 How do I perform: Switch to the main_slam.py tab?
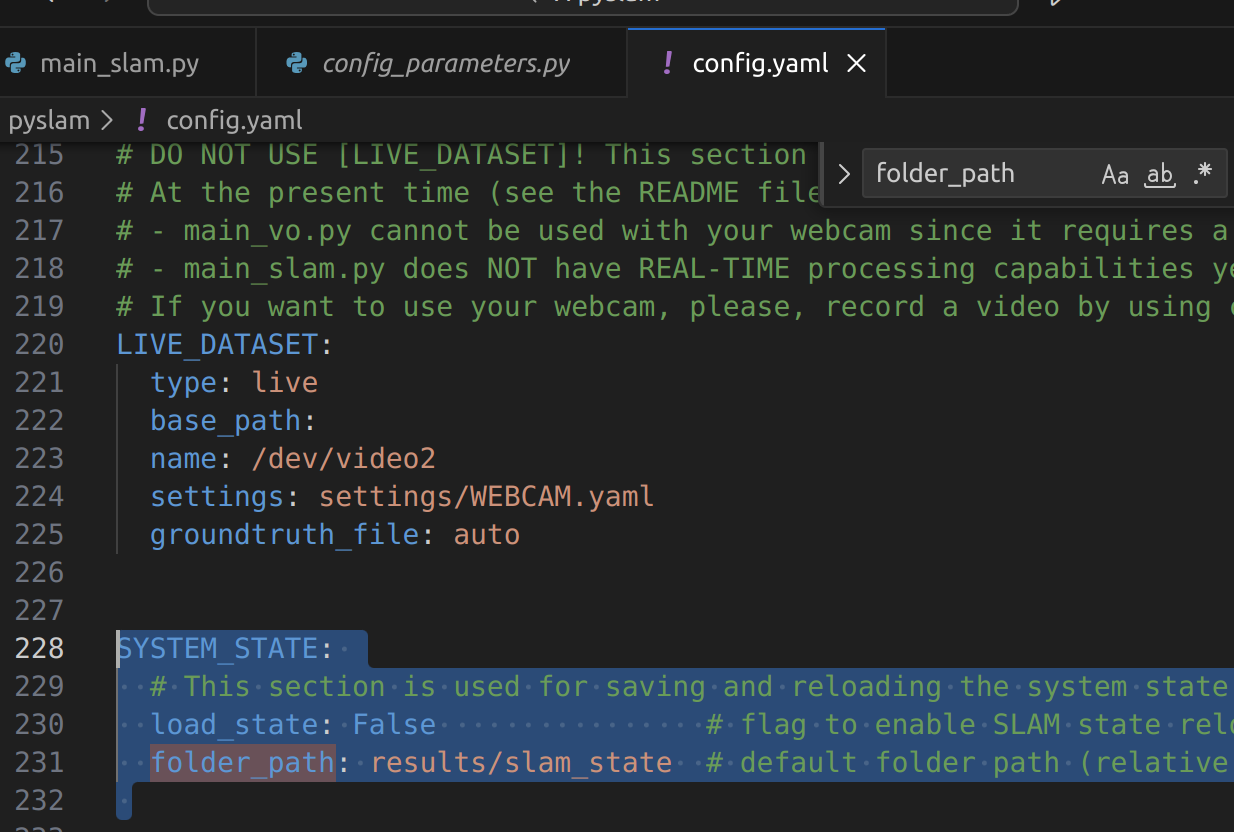(100, 64)
